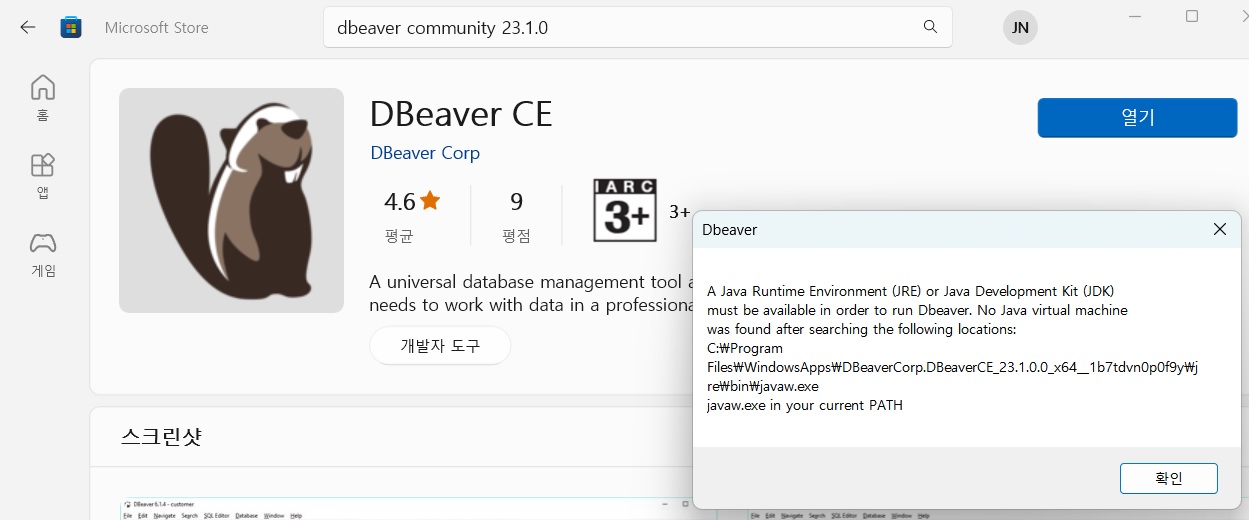
Task: Click the 4.6 average rating value
Action: point(399,201)
